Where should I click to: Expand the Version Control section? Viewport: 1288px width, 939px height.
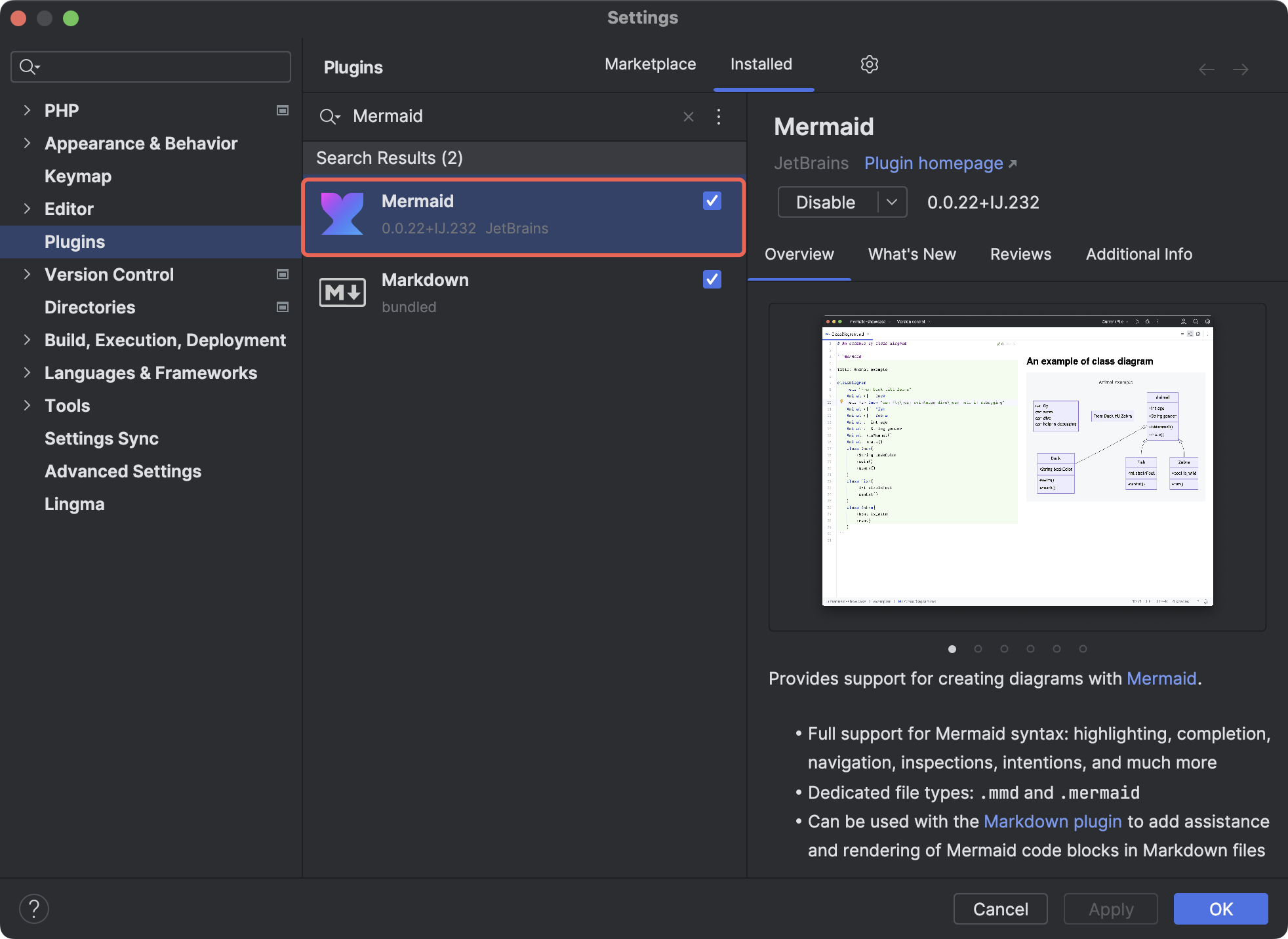click(x=27, y=274)
